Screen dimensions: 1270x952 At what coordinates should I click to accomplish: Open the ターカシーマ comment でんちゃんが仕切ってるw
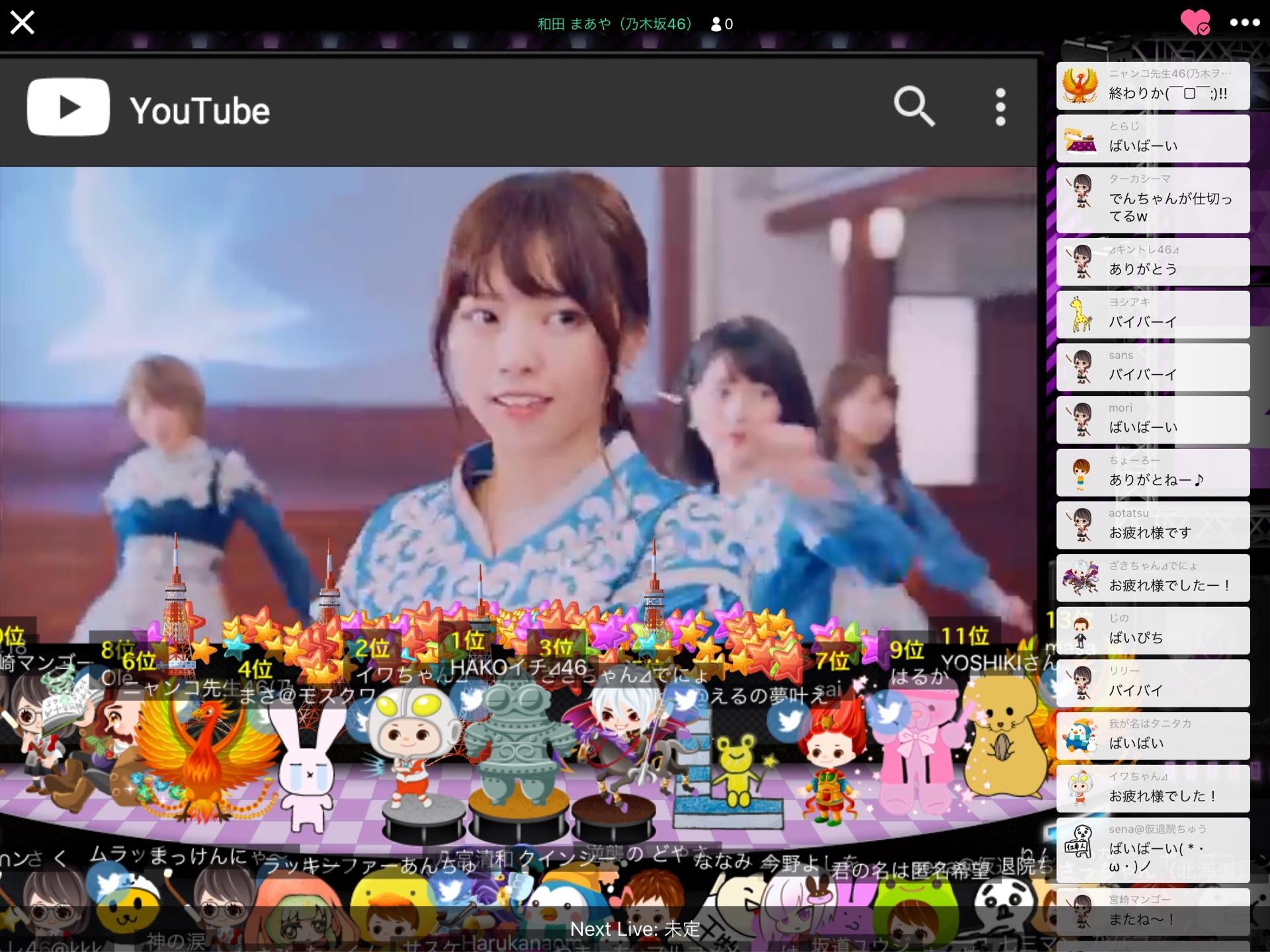click(x=1152, y=200)
